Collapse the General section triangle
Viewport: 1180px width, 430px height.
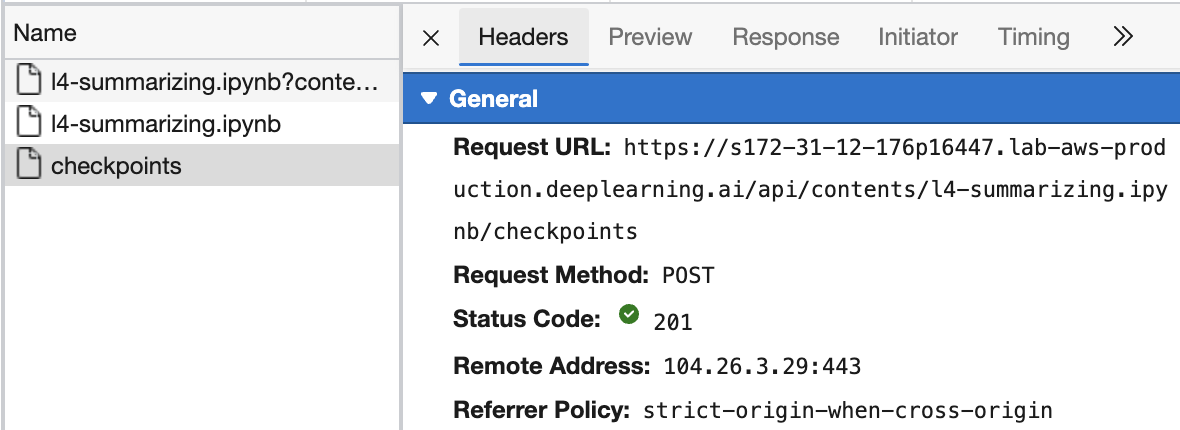[x=429, y=99]
